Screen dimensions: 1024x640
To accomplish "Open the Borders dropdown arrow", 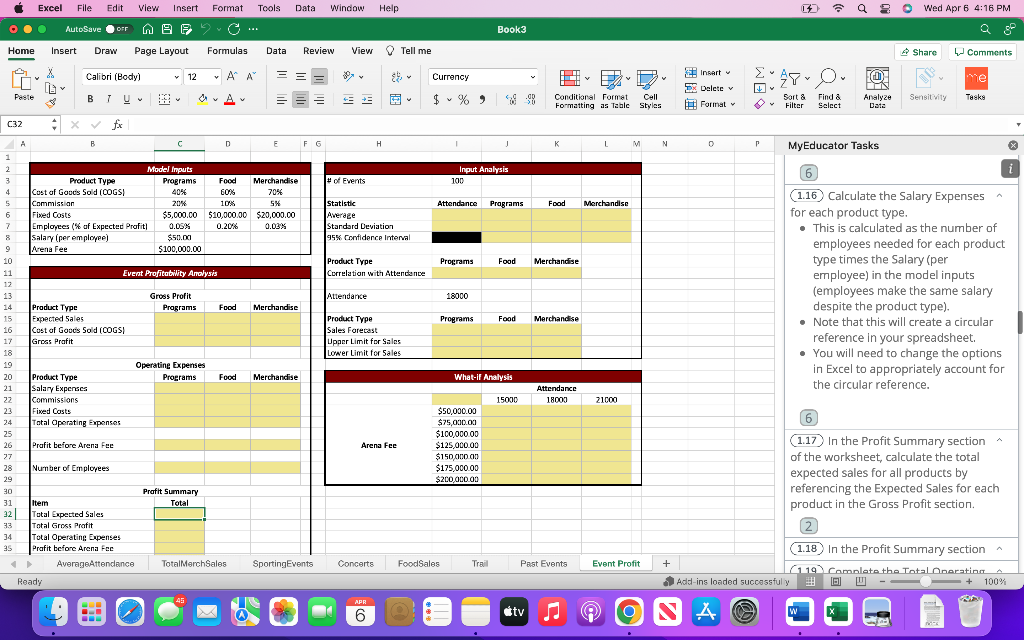I will (x=178, y=100).
